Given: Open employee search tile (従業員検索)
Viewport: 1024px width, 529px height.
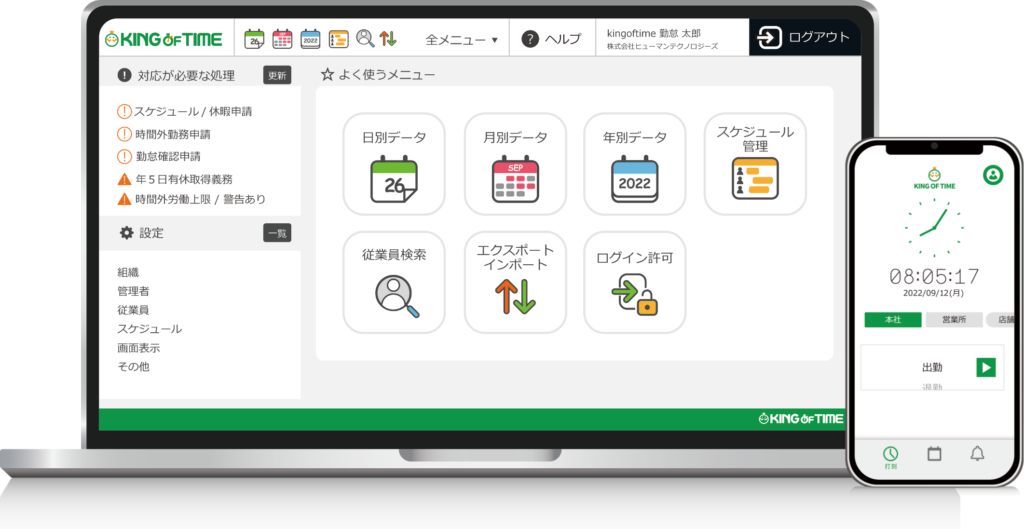Looking at the screenshot, I should [393, 282].
